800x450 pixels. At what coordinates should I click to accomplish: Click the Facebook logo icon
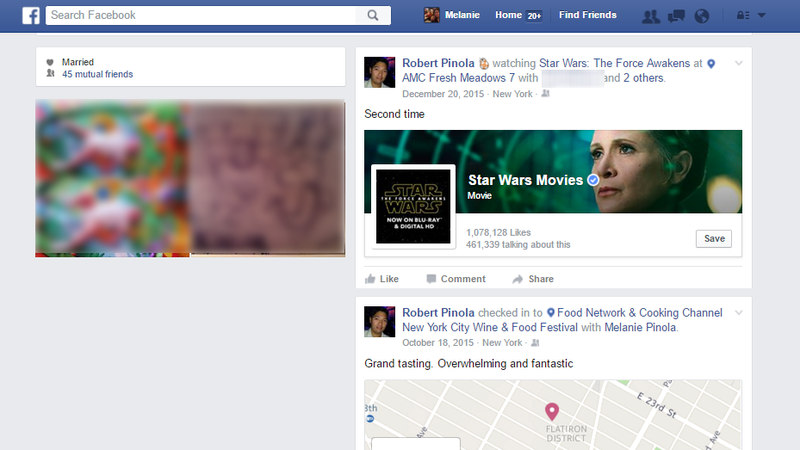[31, 15]
